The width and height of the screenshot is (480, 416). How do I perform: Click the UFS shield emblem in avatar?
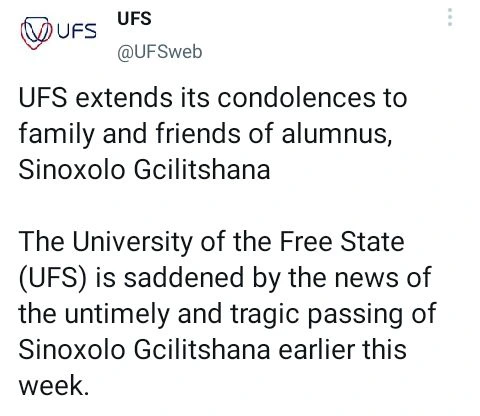(36, 33)
